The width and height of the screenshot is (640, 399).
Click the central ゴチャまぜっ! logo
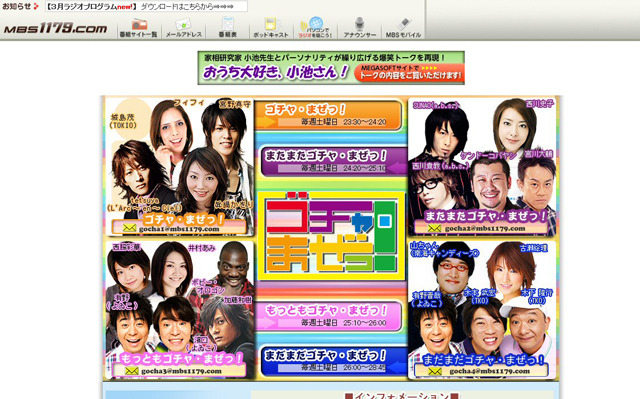[x=331, y=236]
